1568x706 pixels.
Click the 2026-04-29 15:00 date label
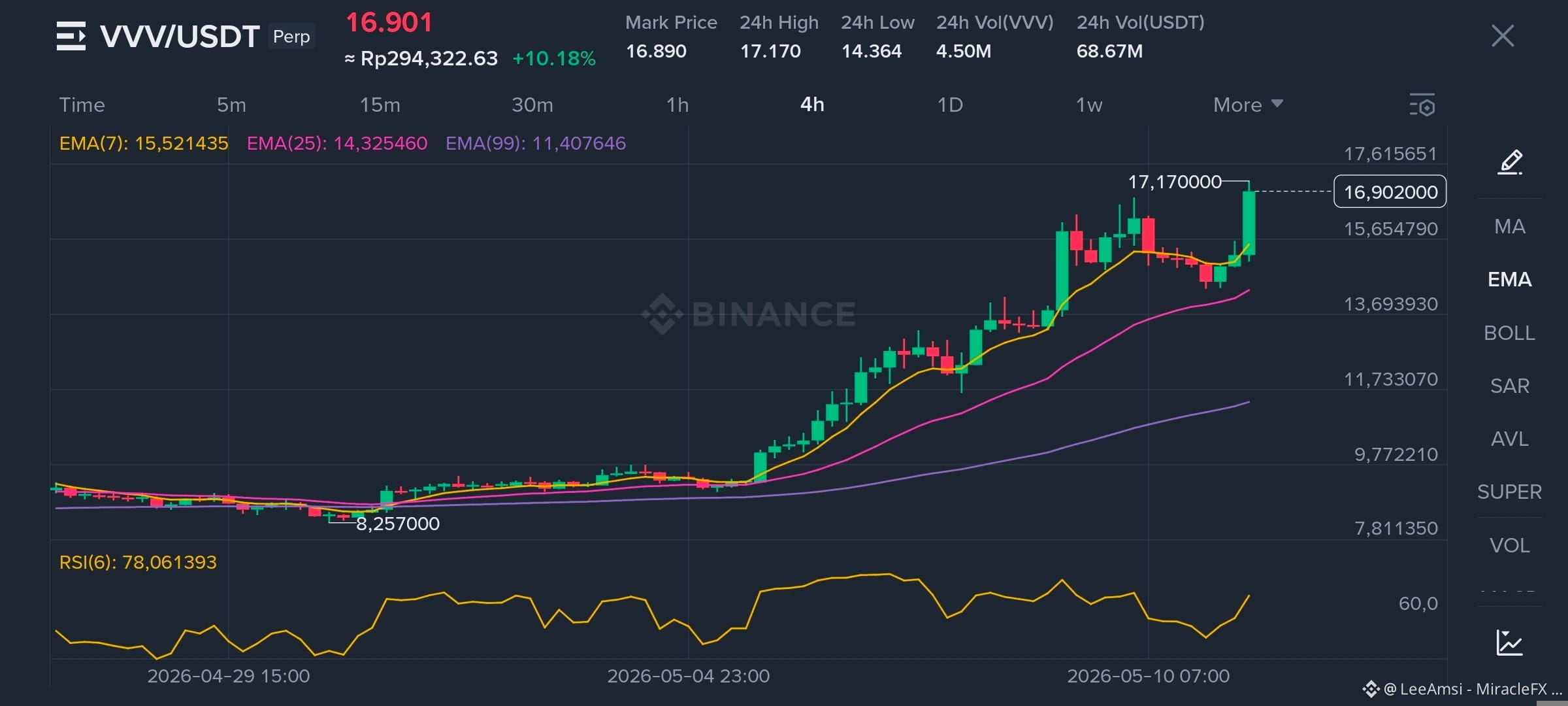coord(229,676)
